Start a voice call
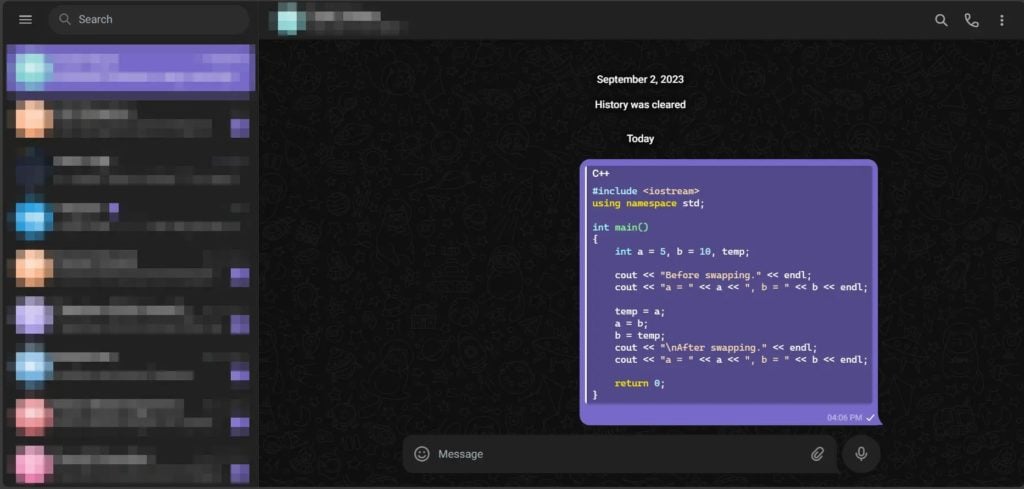 click(x=972, y=20)
